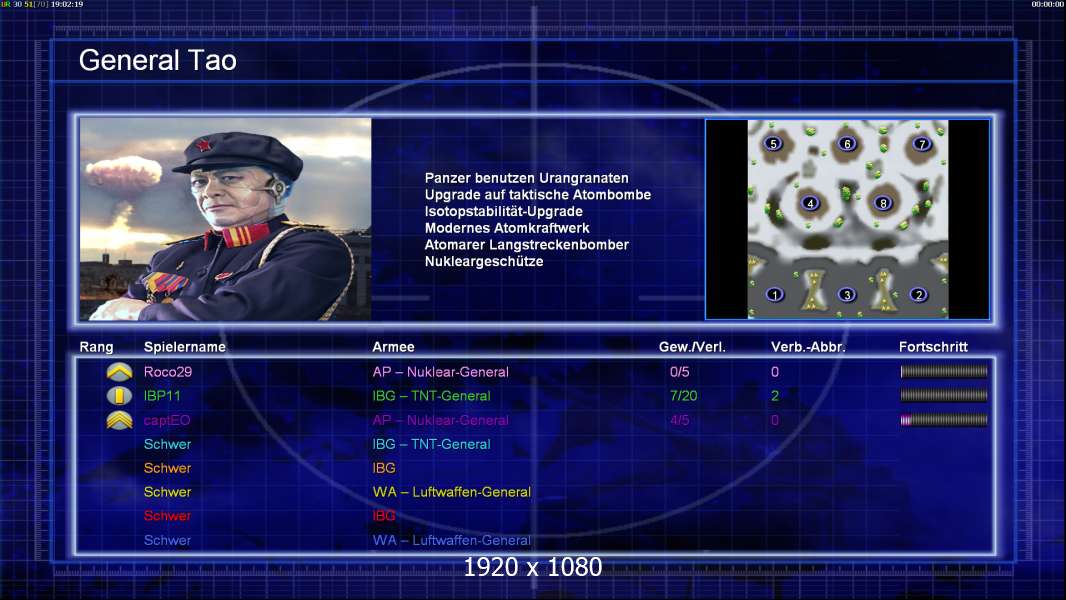The width and height of the screenshot is (1066, 600).
Task: Select start position 8 on the map
Action: (x=882, y=202)
